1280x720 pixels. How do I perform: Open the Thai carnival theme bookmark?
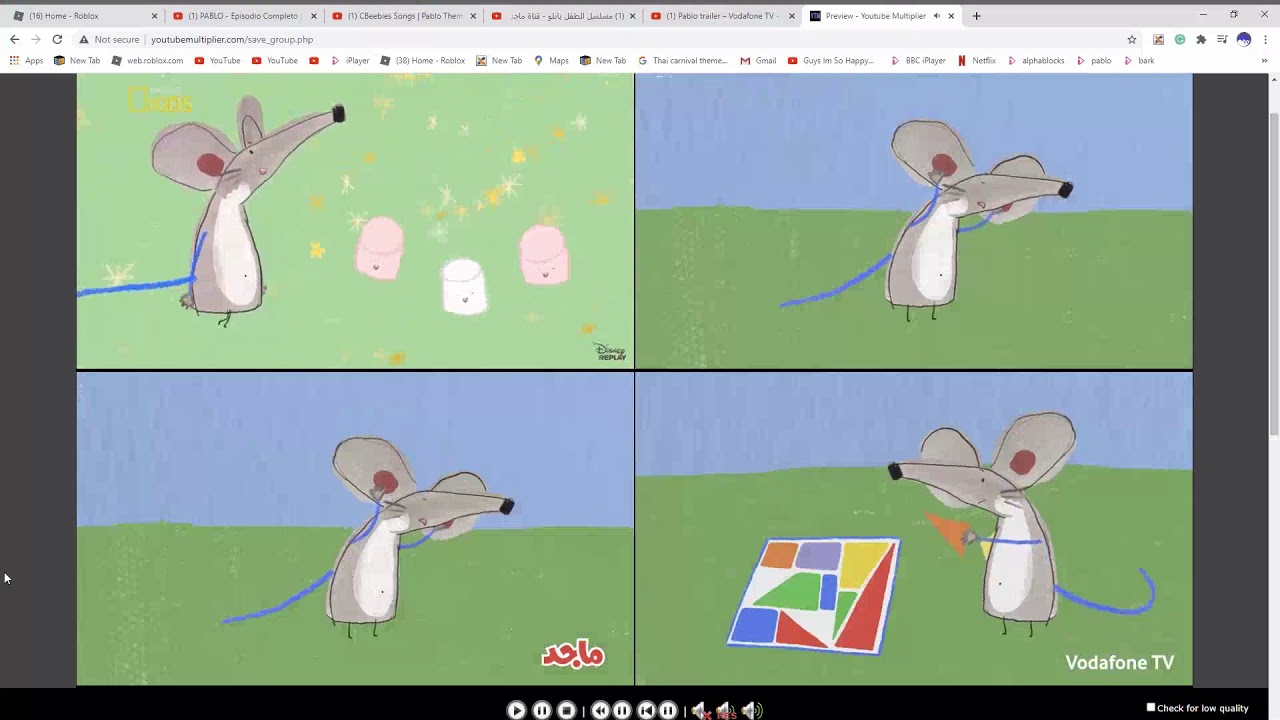(x=682, y=61)
